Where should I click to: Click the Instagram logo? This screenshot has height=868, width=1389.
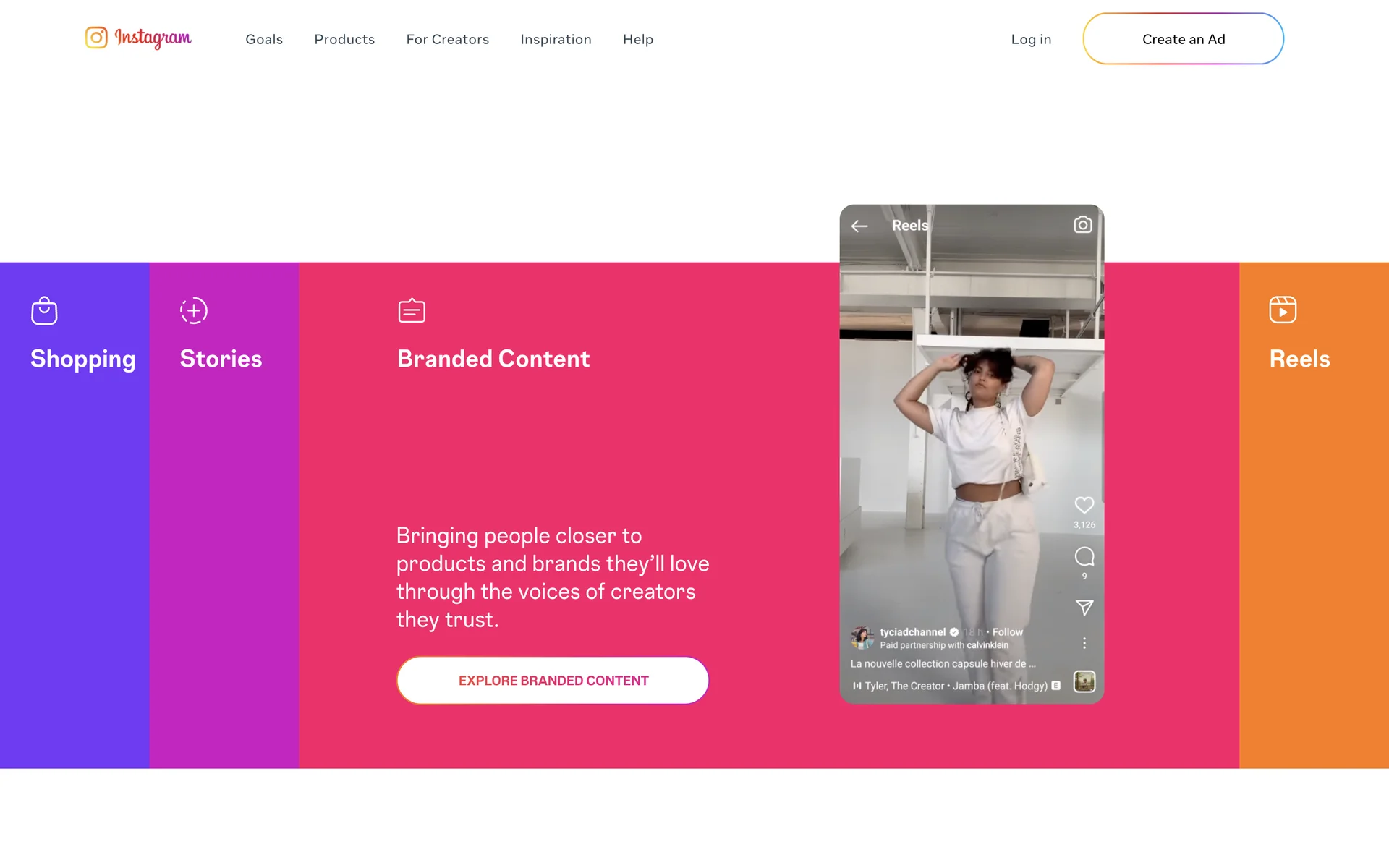pyautogui.click(x=138, y=38)
